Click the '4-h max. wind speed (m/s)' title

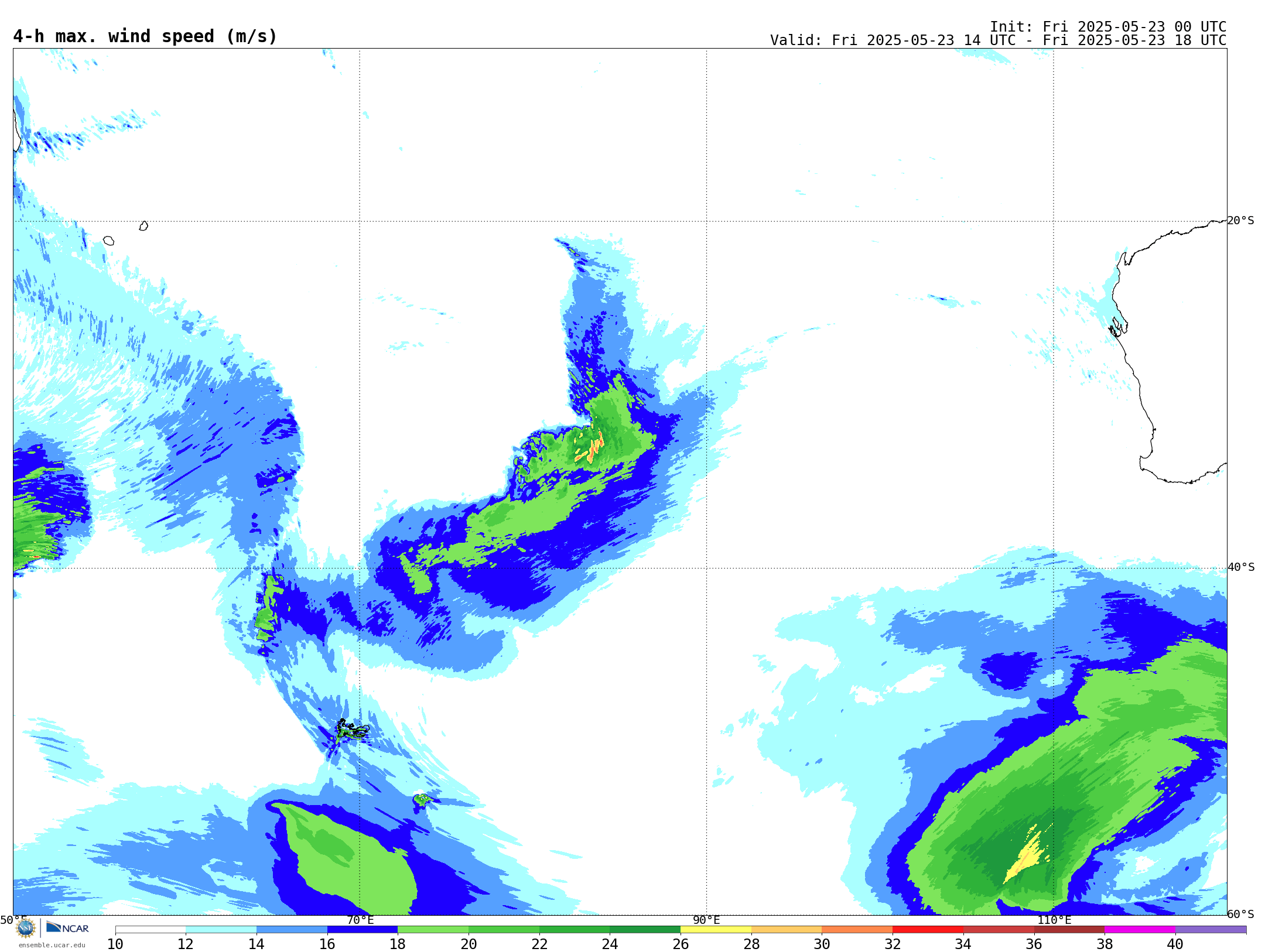coord(145,36)
